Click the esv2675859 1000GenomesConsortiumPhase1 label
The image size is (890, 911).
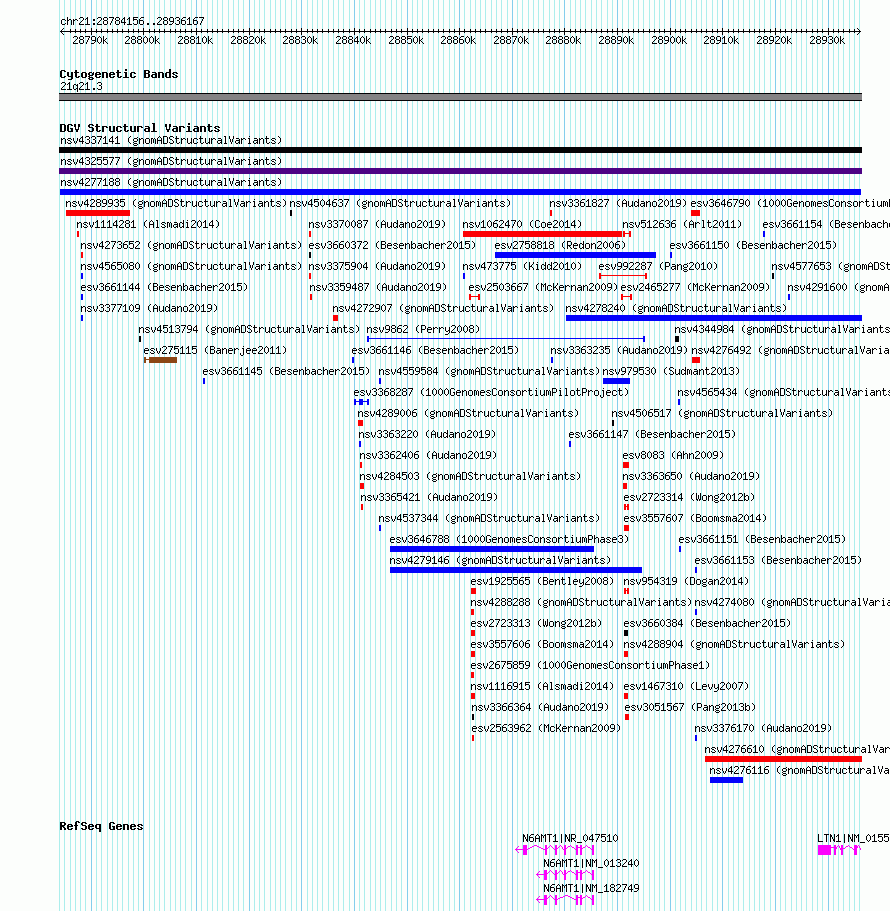tap(590, 665)
